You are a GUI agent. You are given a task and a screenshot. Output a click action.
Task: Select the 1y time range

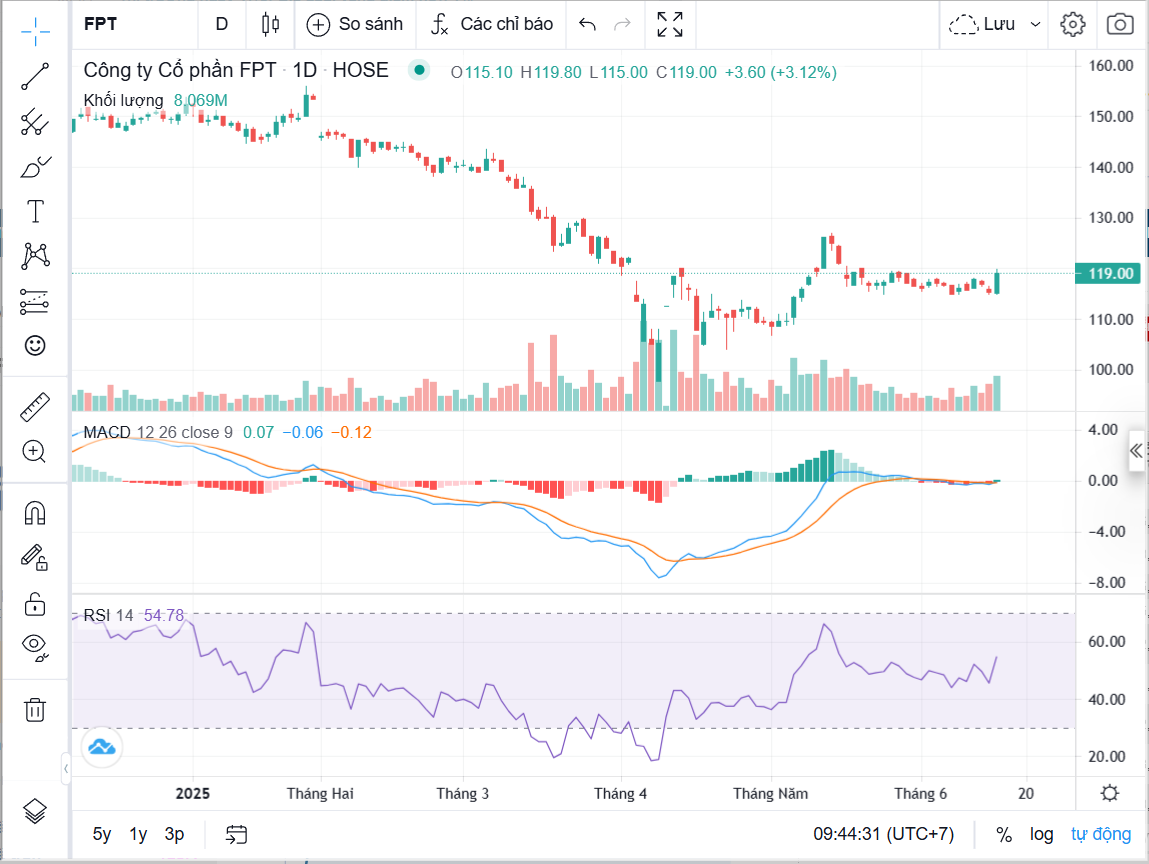(138, 834)
